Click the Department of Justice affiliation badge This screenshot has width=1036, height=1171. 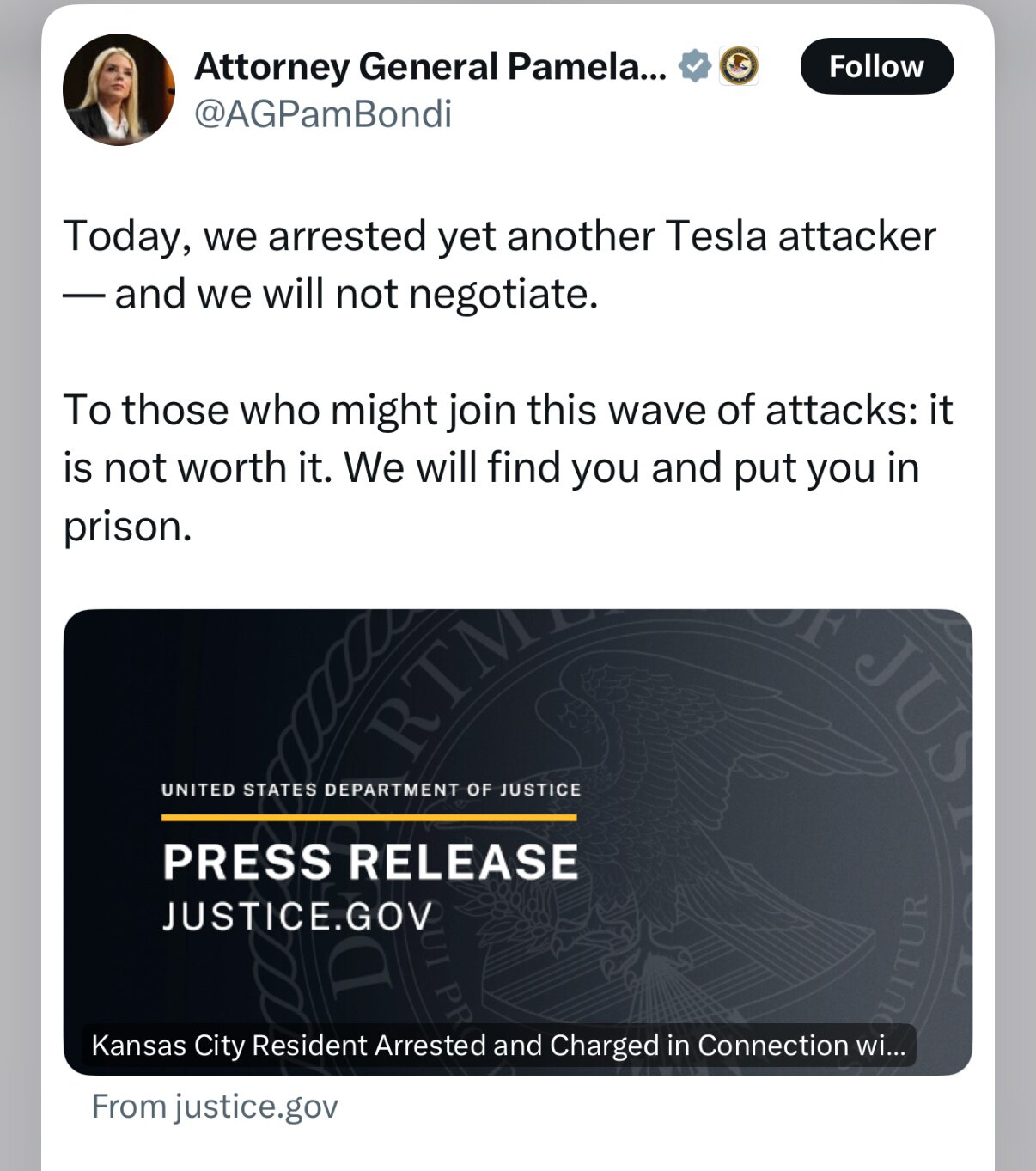[x=740, y=65]
